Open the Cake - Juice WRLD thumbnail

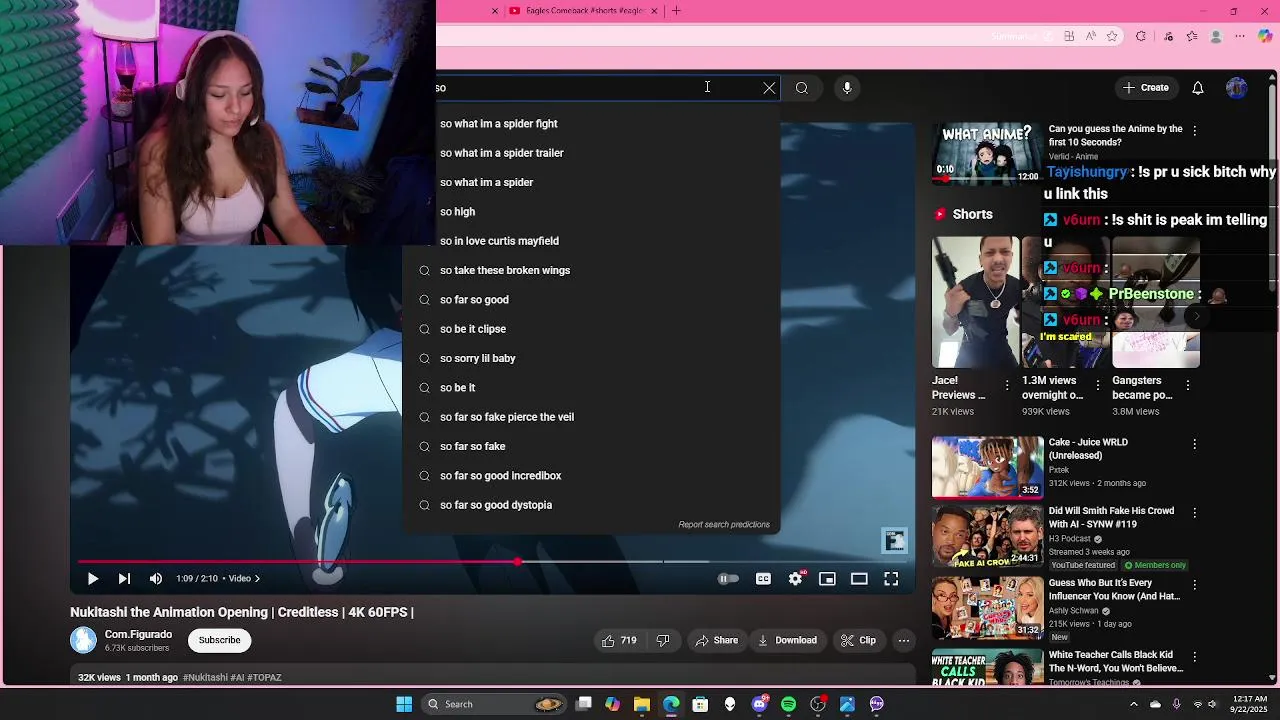click(987, 467)
